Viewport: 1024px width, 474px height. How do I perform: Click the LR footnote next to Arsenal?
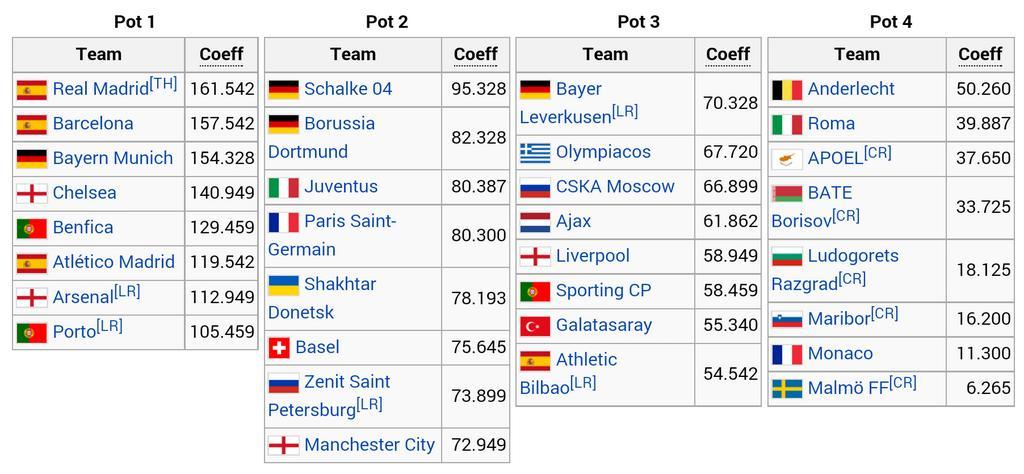(127, 292)
